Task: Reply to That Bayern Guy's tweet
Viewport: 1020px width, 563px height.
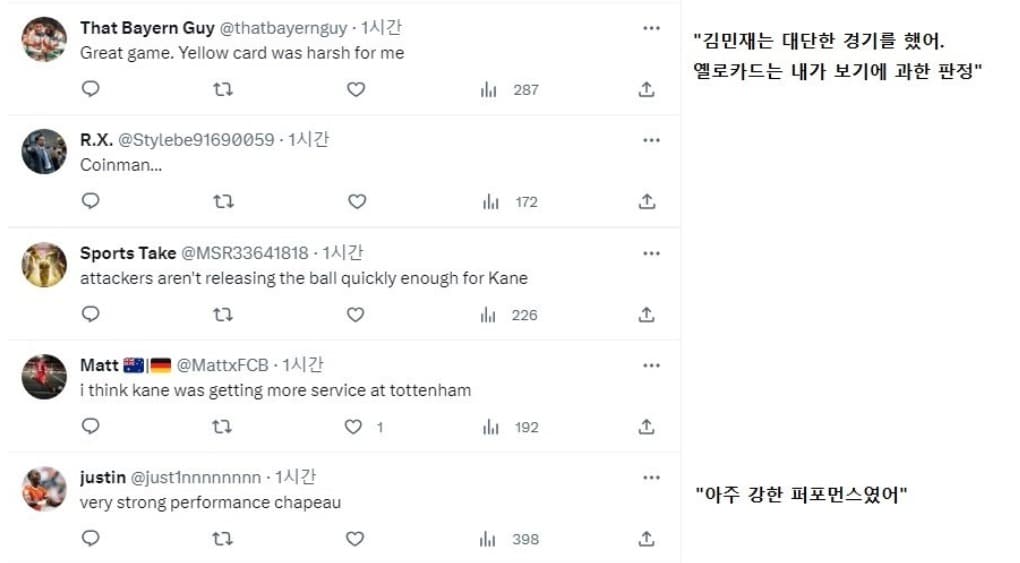Action: tap(91, 89)
